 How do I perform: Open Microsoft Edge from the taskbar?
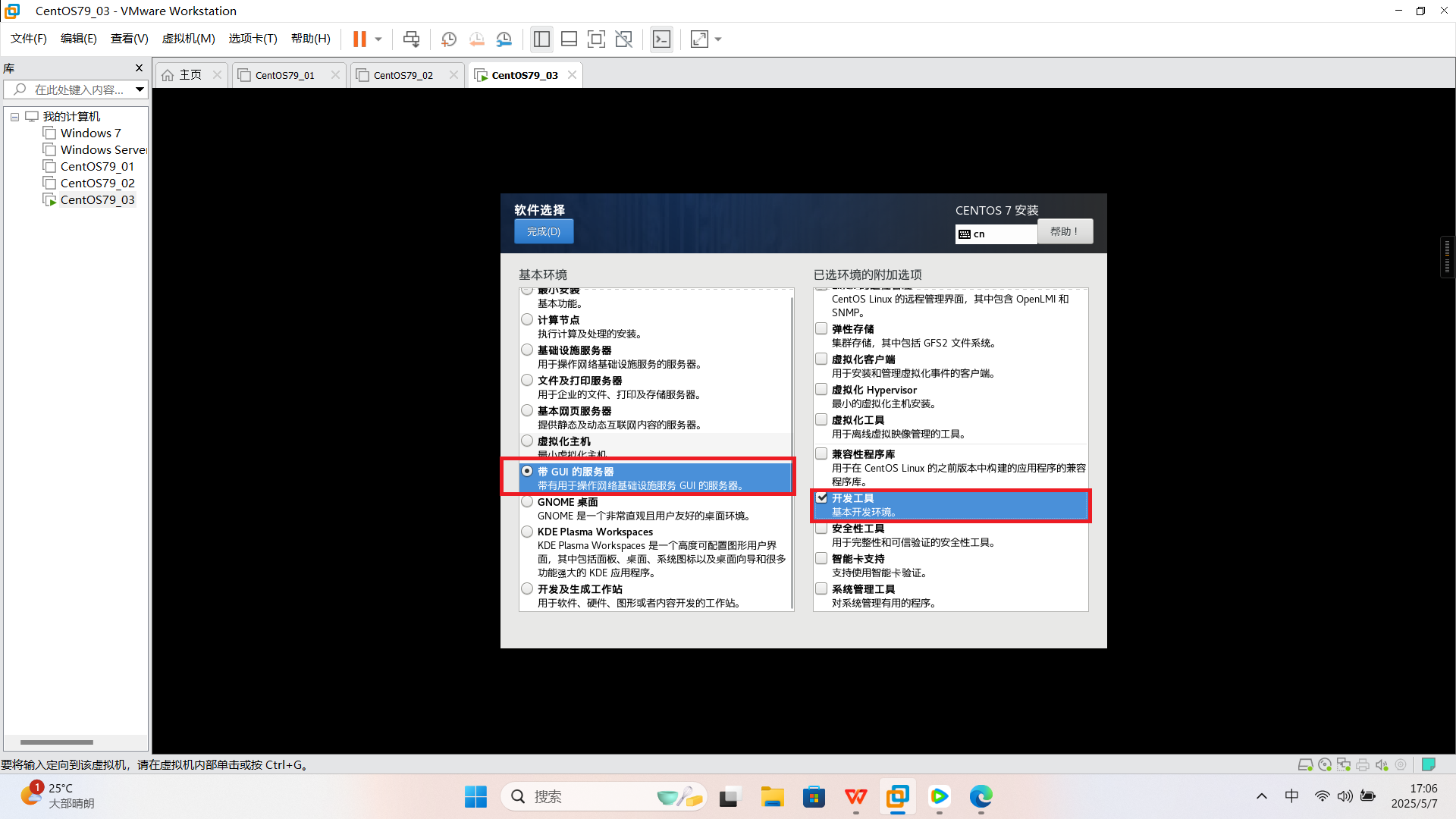(x=981, y=796)
